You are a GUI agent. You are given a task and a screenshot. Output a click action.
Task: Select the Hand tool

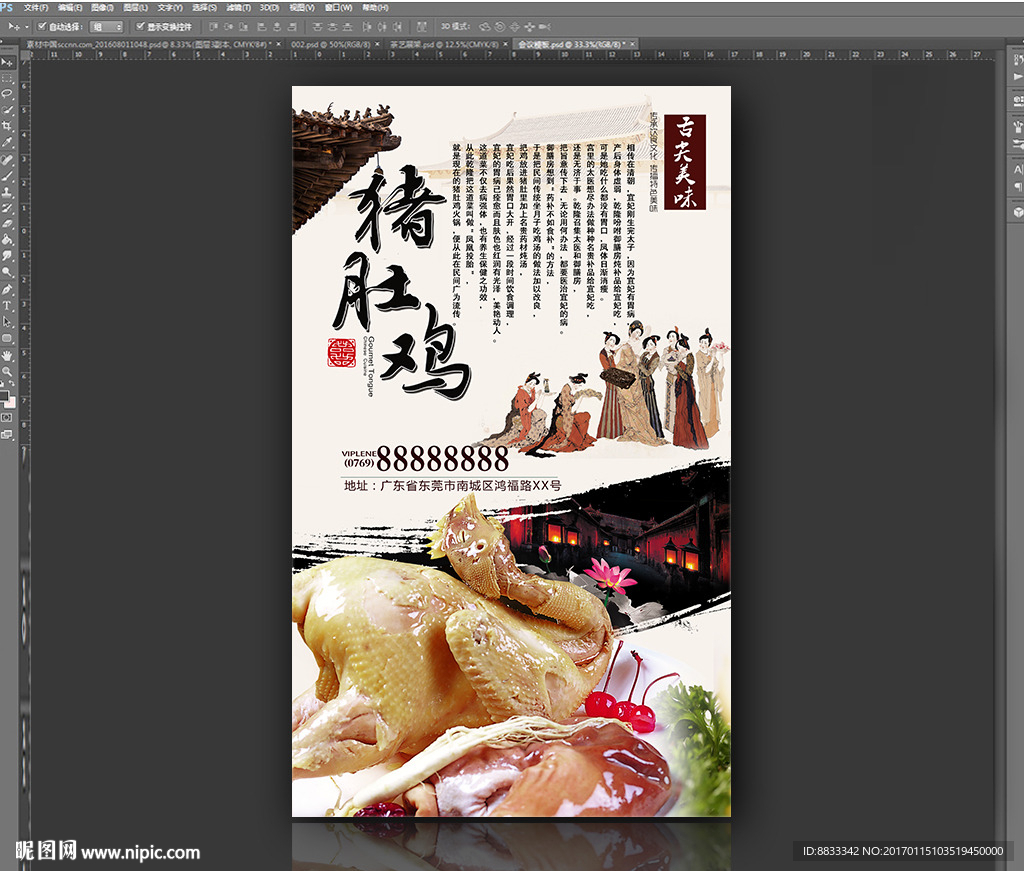point(7,356)
